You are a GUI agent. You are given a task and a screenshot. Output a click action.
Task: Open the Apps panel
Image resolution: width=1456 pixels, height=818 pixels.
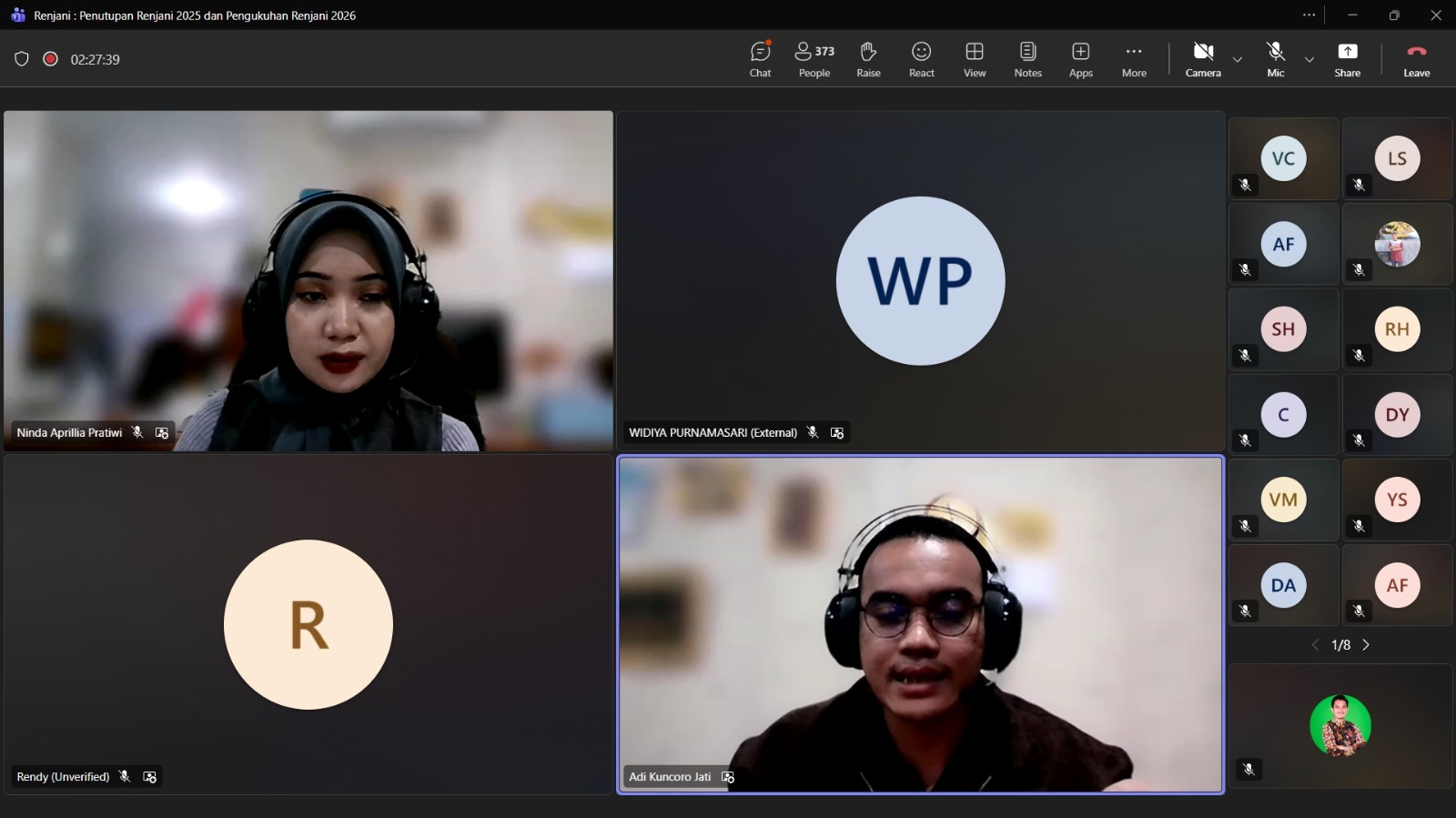(x=1080, y=59)
